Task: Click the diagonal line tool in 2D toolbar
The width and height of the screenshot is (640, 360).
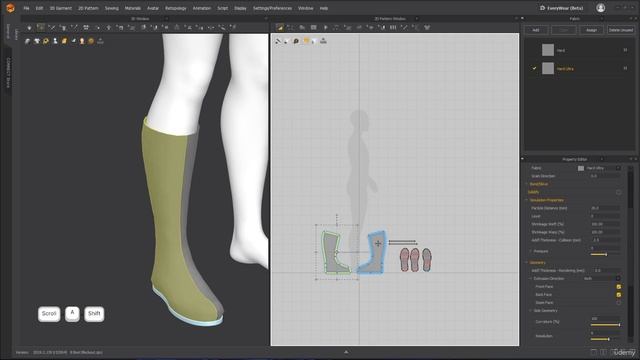Action: (404, 27)
